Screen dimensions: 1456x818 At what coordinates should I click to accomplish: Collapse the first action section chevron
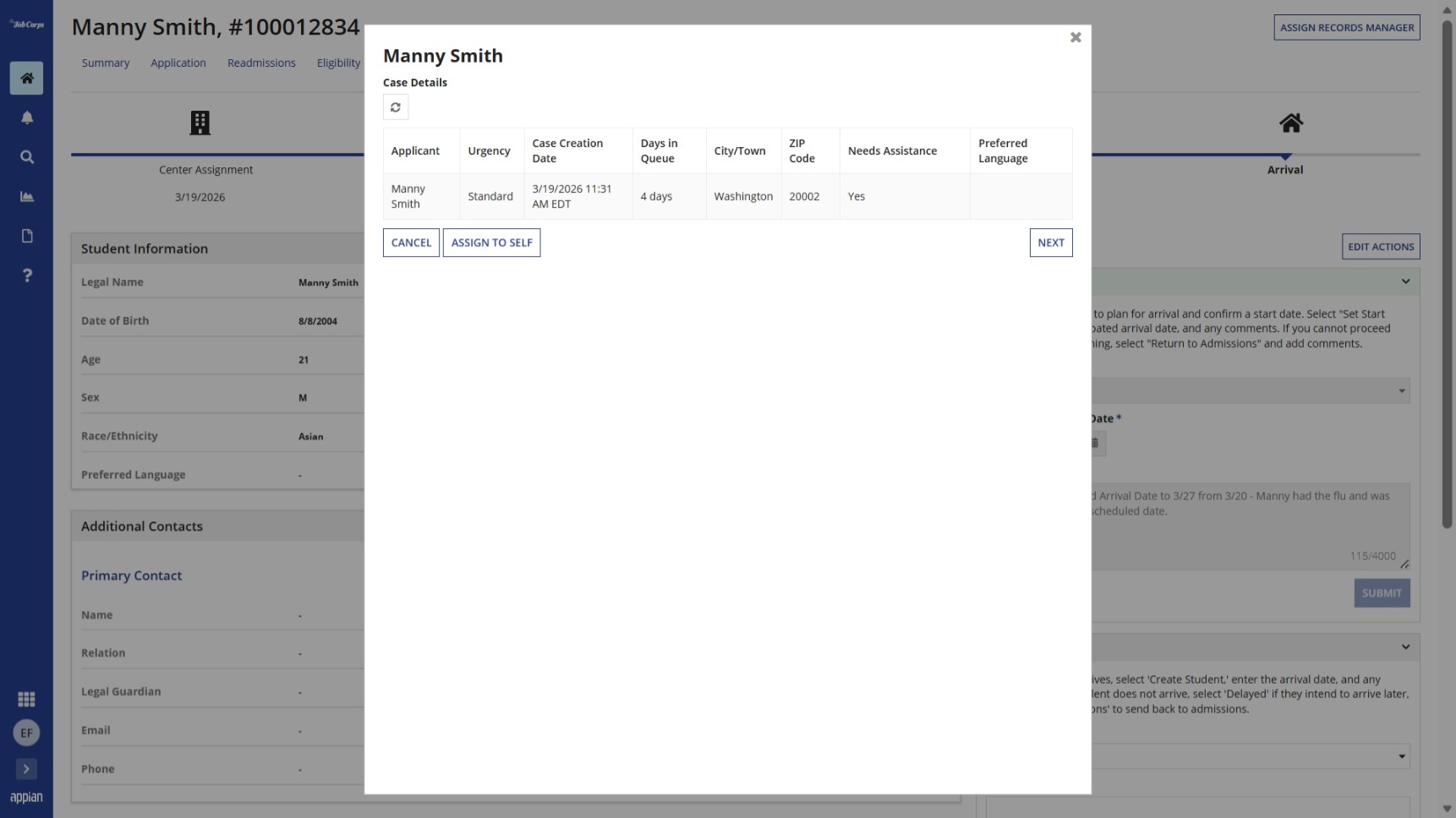1405,281
